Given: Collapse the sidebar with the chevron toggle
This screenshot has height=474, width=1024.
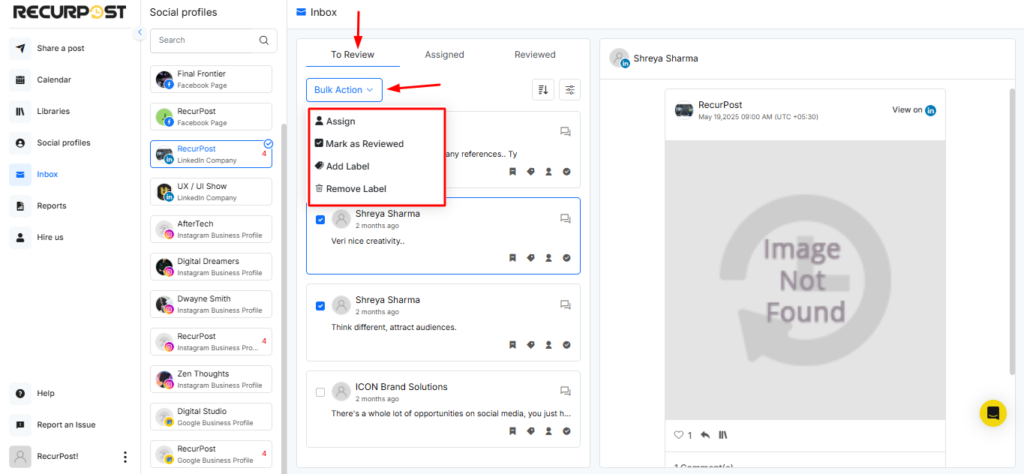Looking at the screenshot, I should (140, 32).
